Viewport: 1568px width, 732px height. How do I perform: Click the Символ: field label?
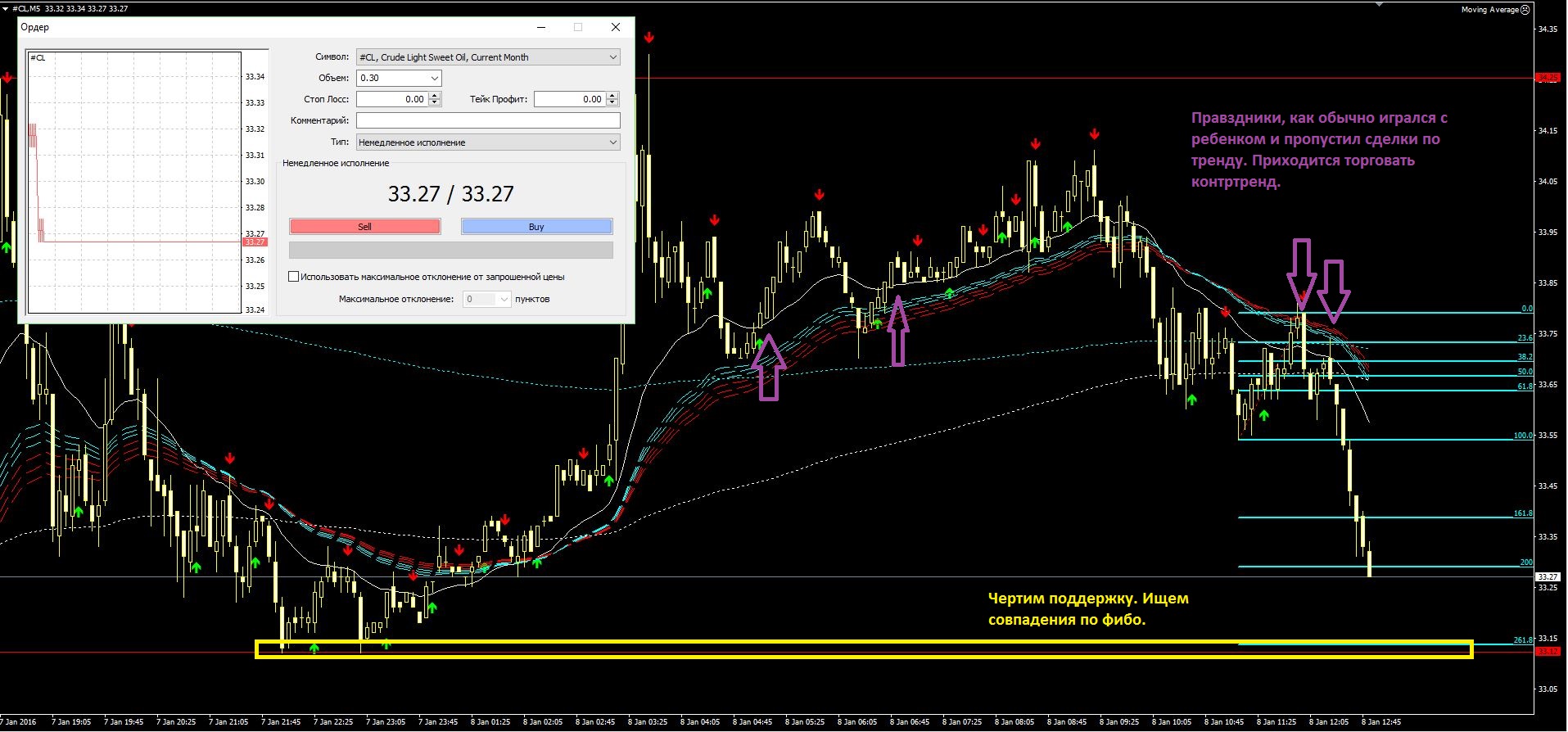[x=332, y=57]
